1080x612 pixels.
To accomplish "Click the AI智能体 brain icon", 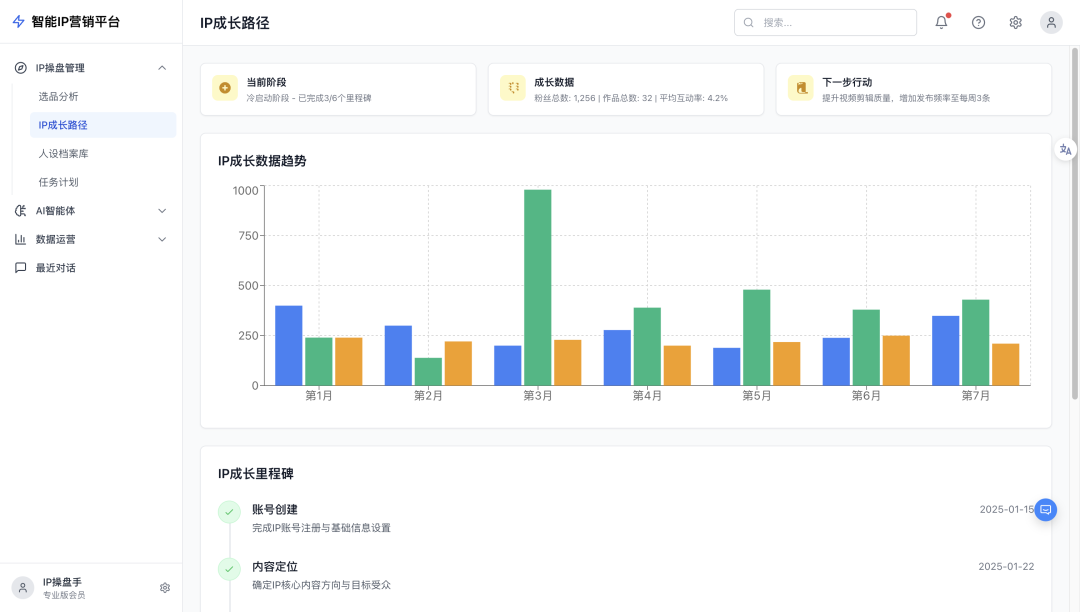I will point(21,211).
